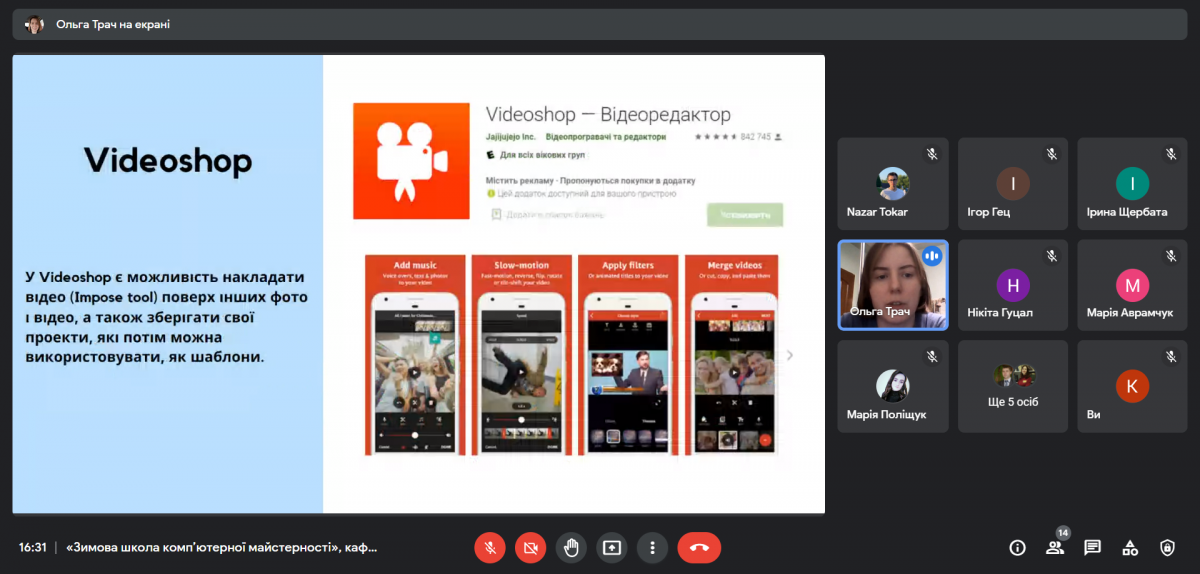Click the Jajijujejo Inc. developer link
Screen dimensions: 1200x574
coord(511,137)
